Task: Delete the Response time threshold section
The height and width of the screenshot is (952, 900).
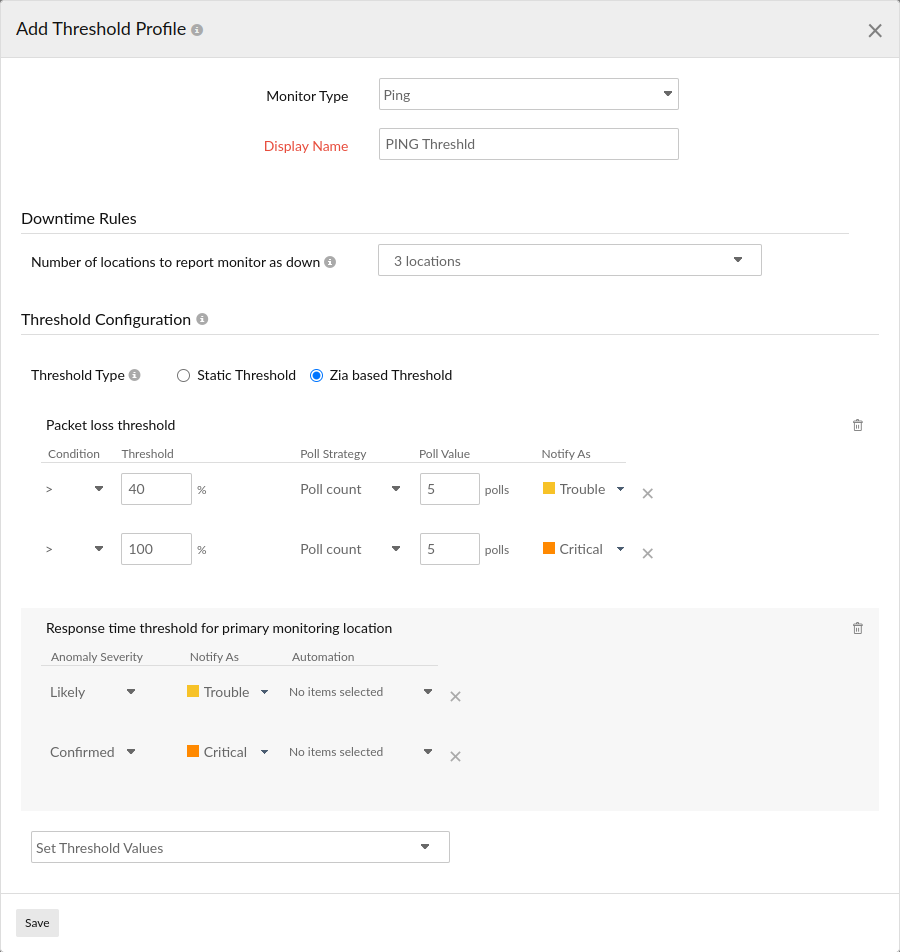Action: pyautogui.click(x=857, y=629)
